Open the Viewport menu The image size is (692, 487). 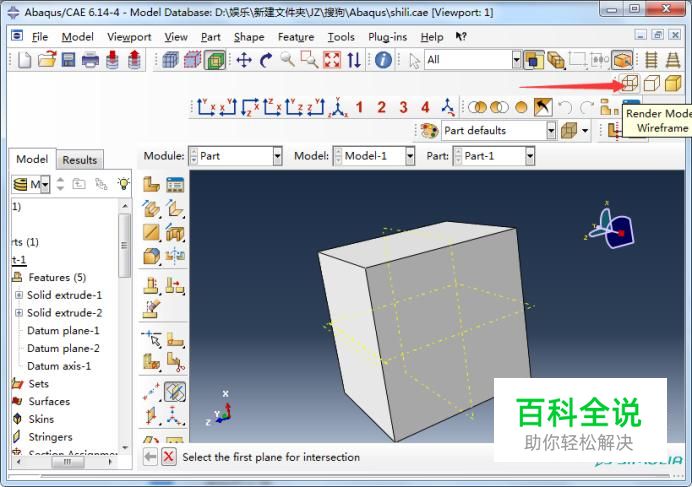tap(129, 37)
